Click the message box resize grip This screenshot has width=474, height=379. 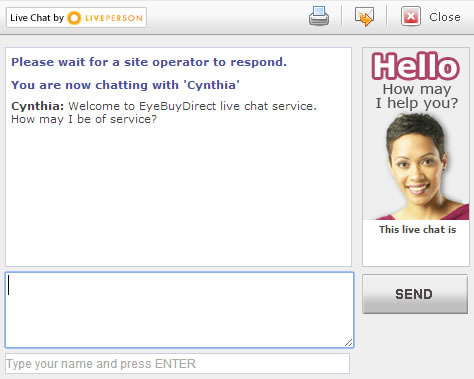tap(349, 343)
